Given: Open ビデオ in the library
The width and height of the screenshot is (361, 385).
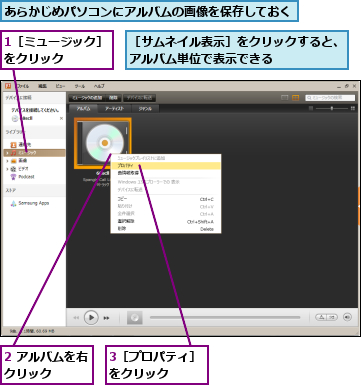Looking at the screenshot, I should click(x=23, y=169).
